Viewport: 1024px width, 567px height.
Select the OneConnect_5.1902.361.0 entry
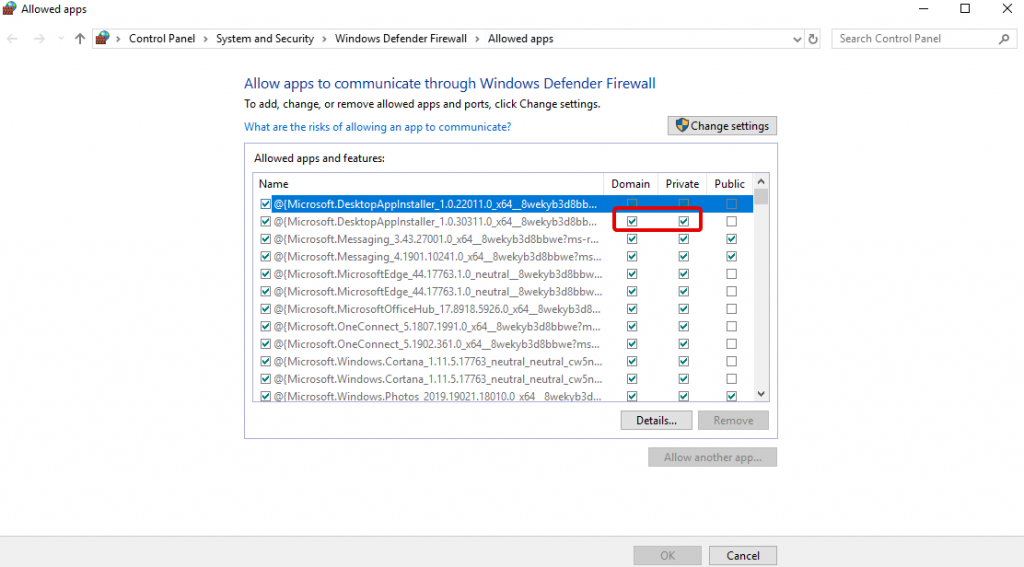pos(436,344)
